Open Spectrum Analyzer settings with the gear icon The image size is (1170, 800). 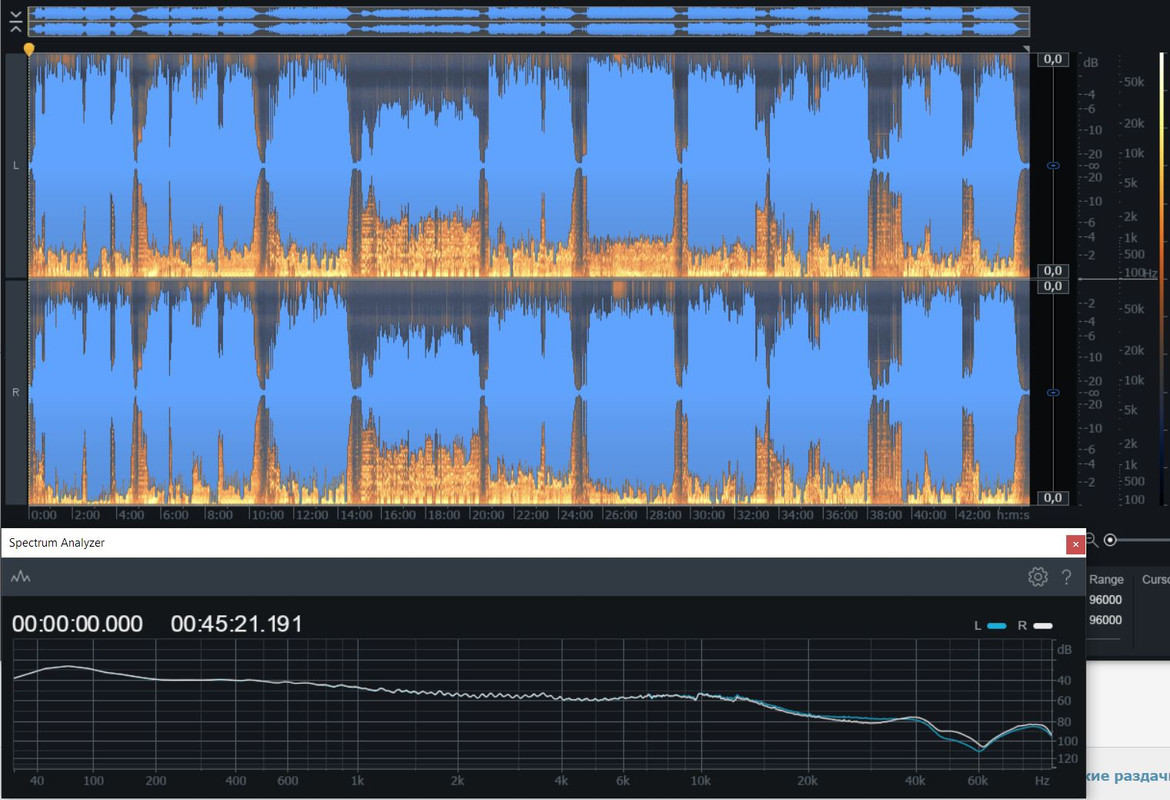point(1037,576)
